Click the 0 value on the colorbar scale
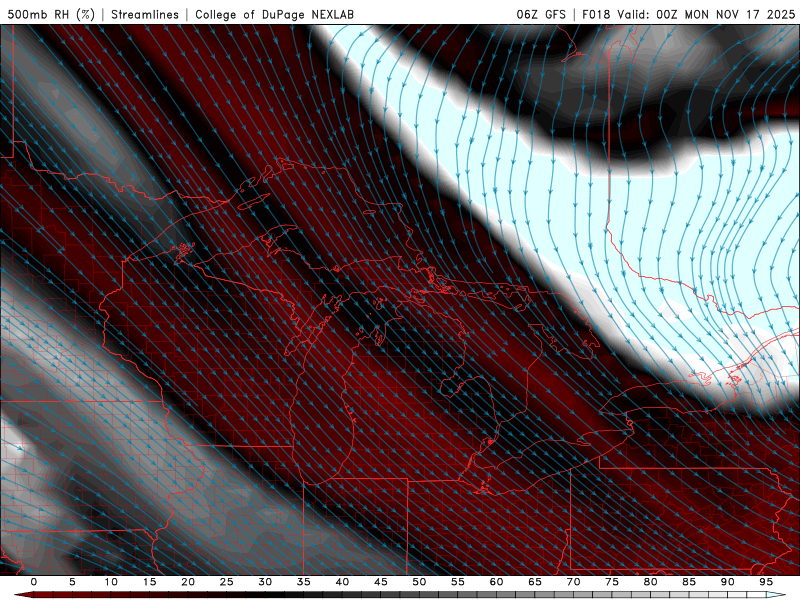The height and width of the screenshot is (600, 800). pyautogui.click(x=34, y=582)
